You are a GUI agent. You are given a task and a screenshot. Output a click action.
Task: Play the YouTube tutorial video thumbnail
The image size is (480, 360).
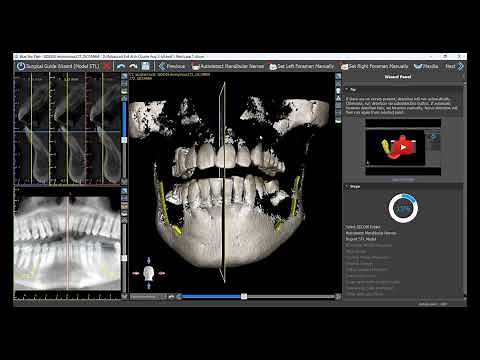(x=403, y=147)
